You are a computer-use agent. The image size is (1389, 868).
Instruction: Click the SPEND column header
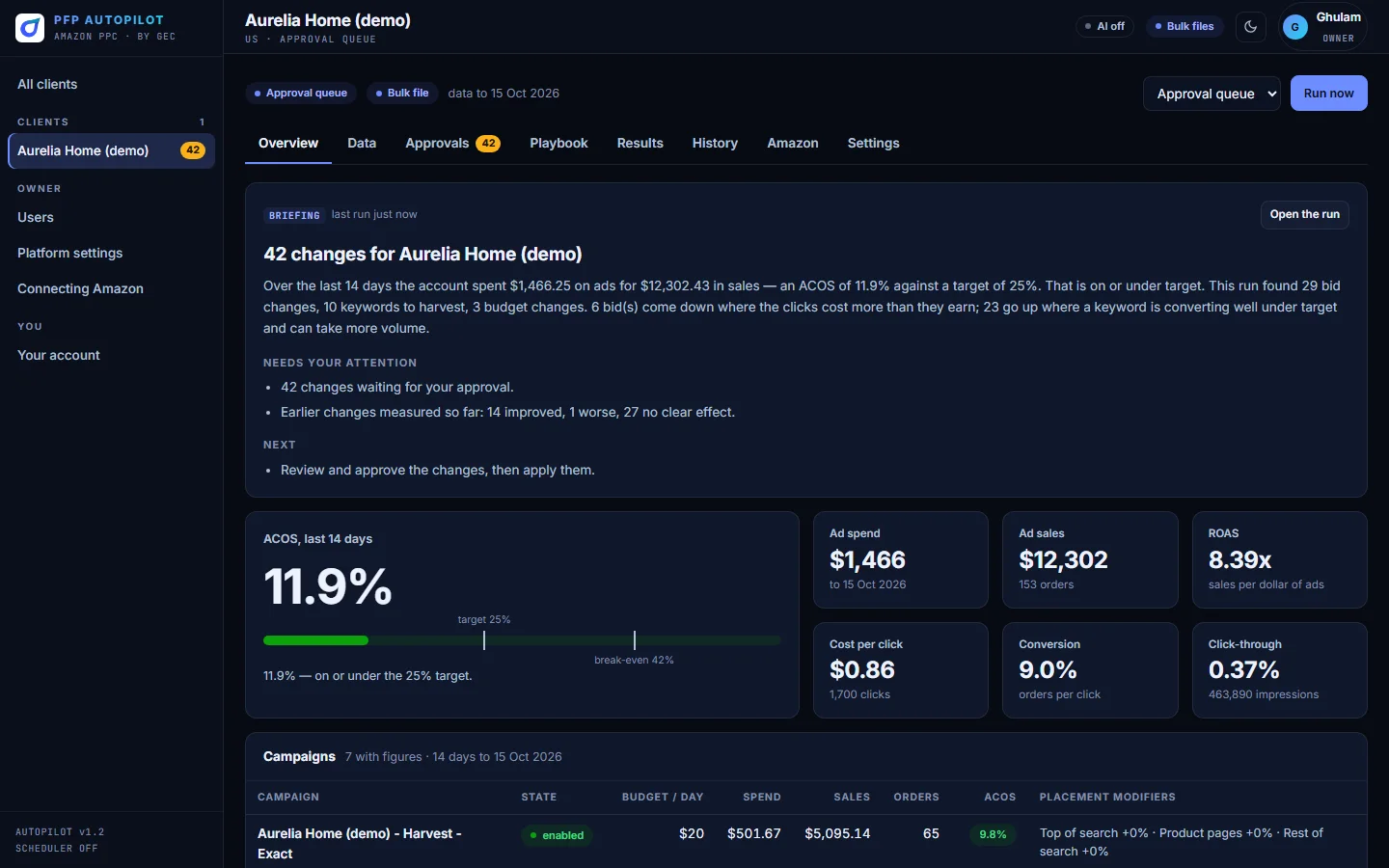[762, 797]
